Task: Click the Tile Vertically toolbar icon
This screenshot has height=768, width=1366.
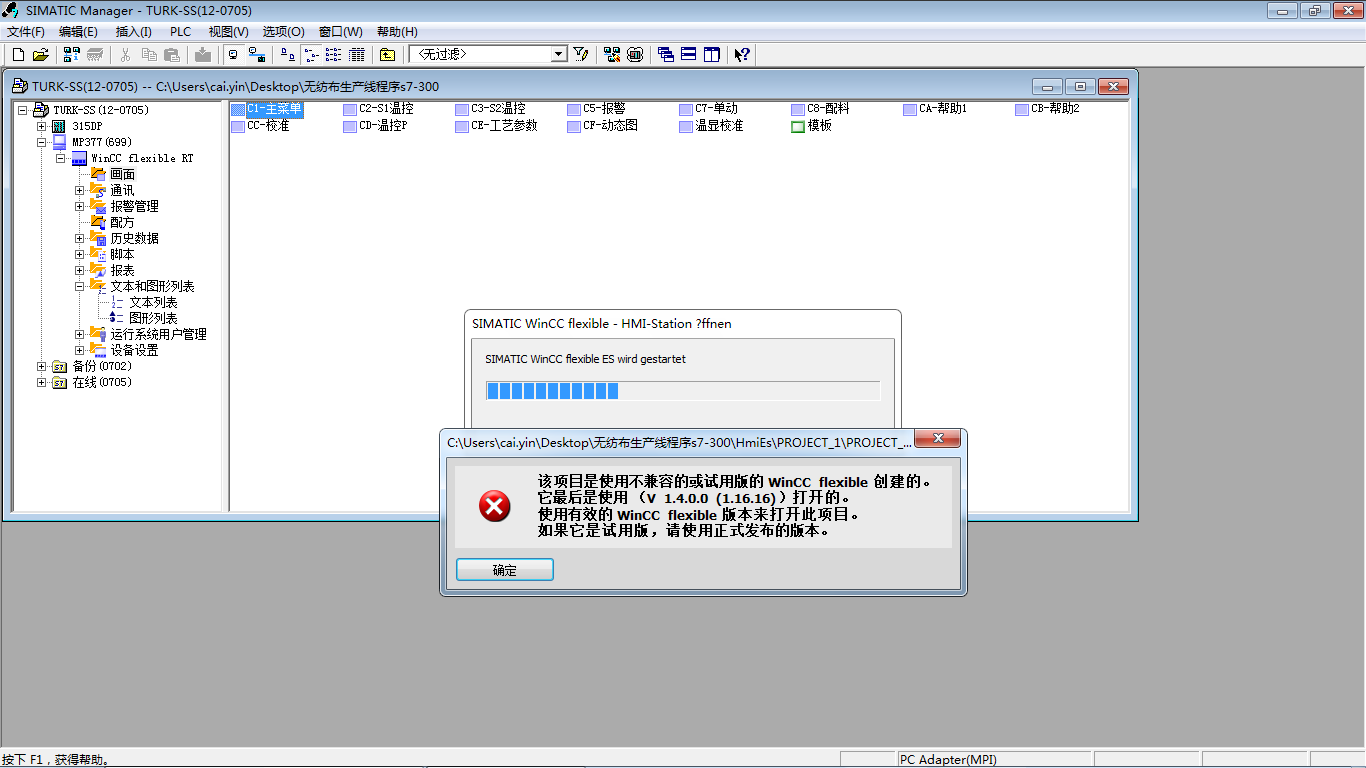Action: pyautogui.click(x=711, y=54)
